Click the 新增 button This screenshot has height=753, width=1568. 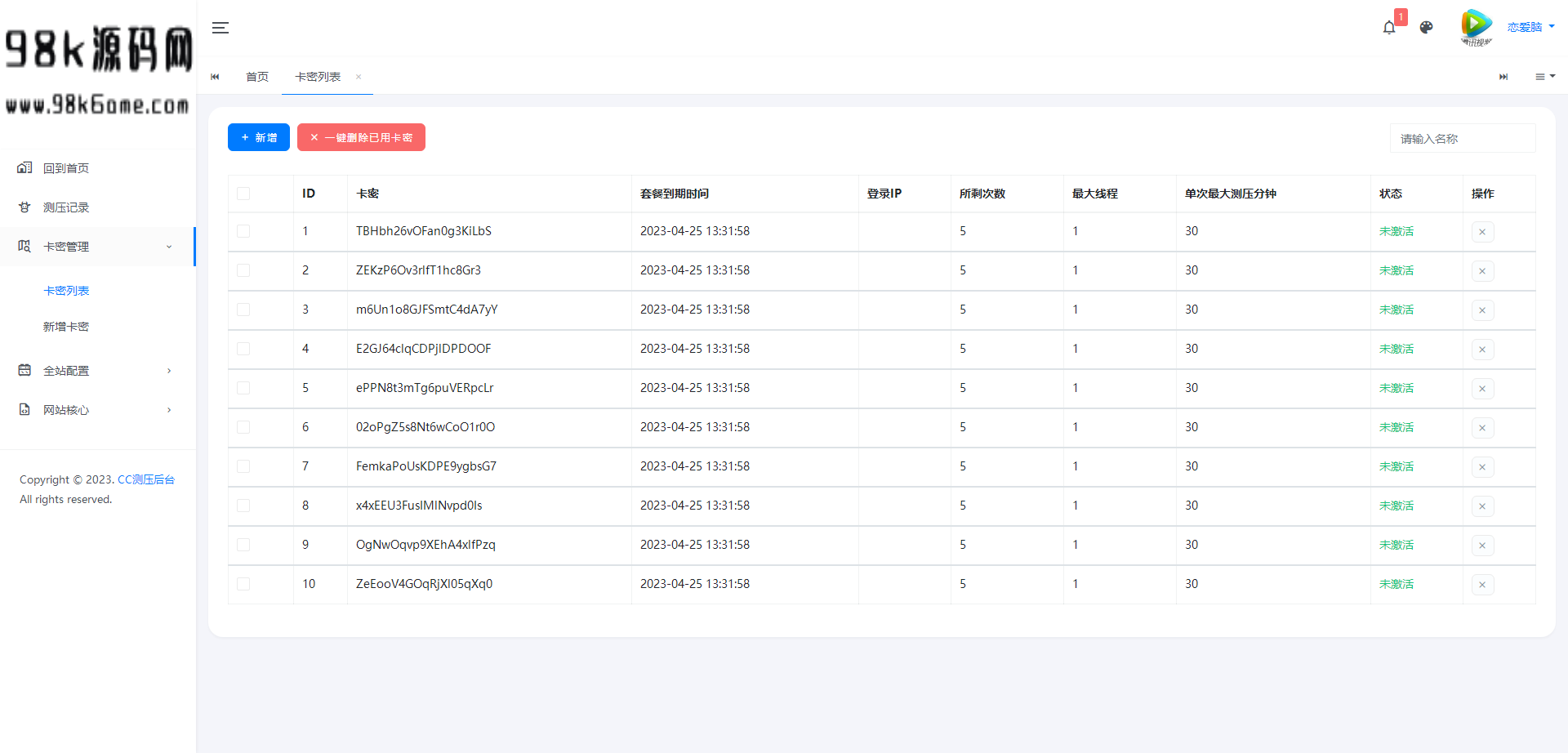(258, 137)
